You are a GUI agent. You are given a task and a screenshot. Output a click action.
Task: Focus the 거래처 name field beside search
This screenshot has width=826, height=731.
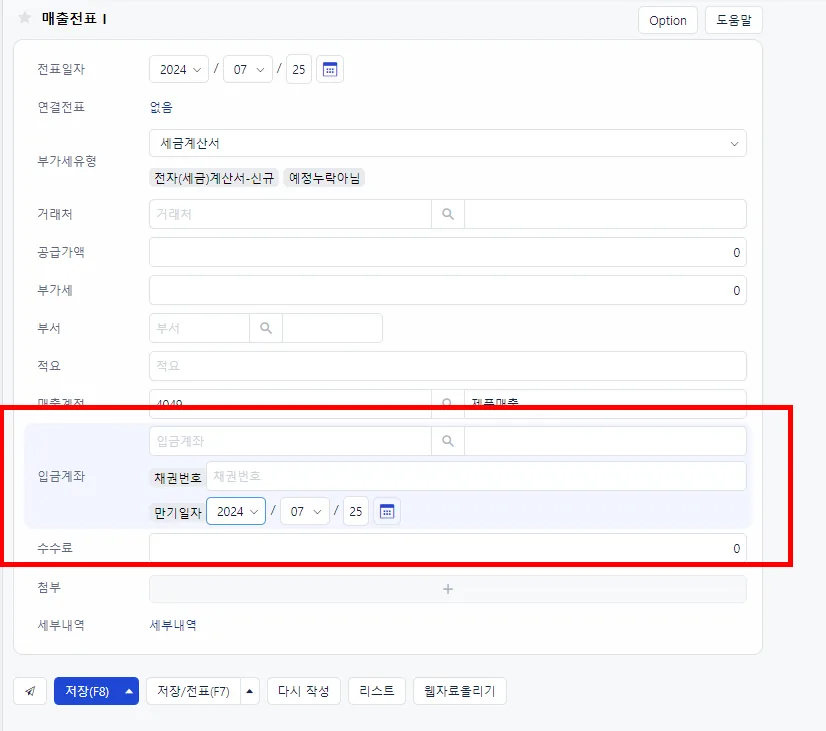tap(605, 214)
